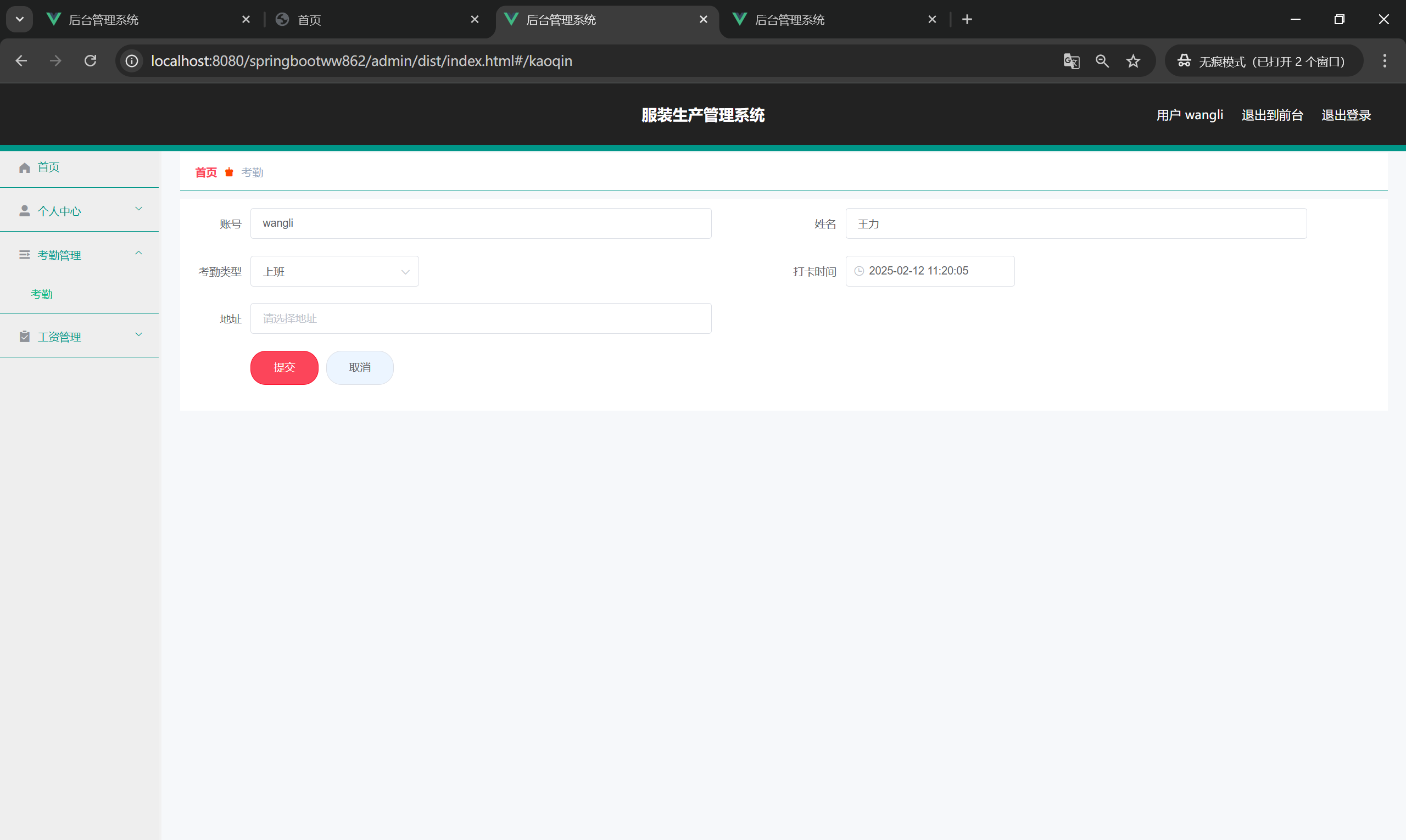Open a new browser tab
Viewport: 1406px width, 840px height.
pyautogui.click(x=967, y=20)
